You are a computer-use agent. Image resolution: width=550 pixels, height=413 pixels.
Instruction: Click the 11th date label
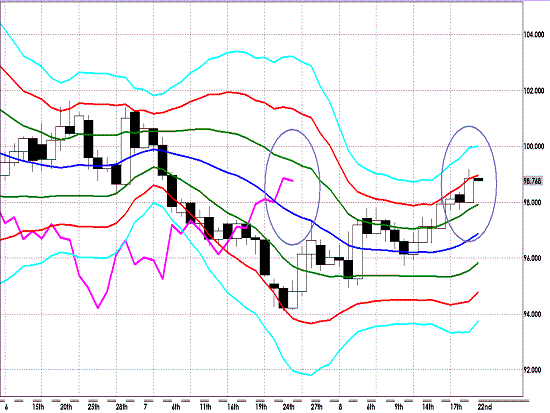[x=206, y=407]
